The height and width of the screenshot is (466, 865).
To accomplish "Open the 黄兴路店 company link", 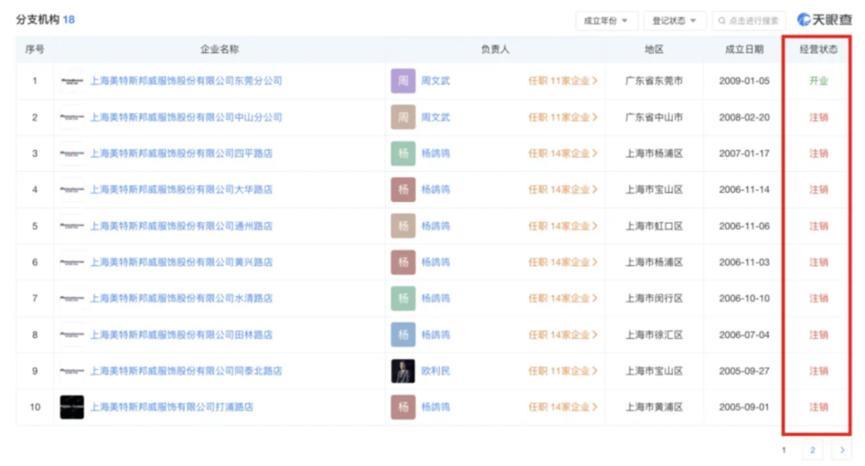I will click(x=181, y=262).
